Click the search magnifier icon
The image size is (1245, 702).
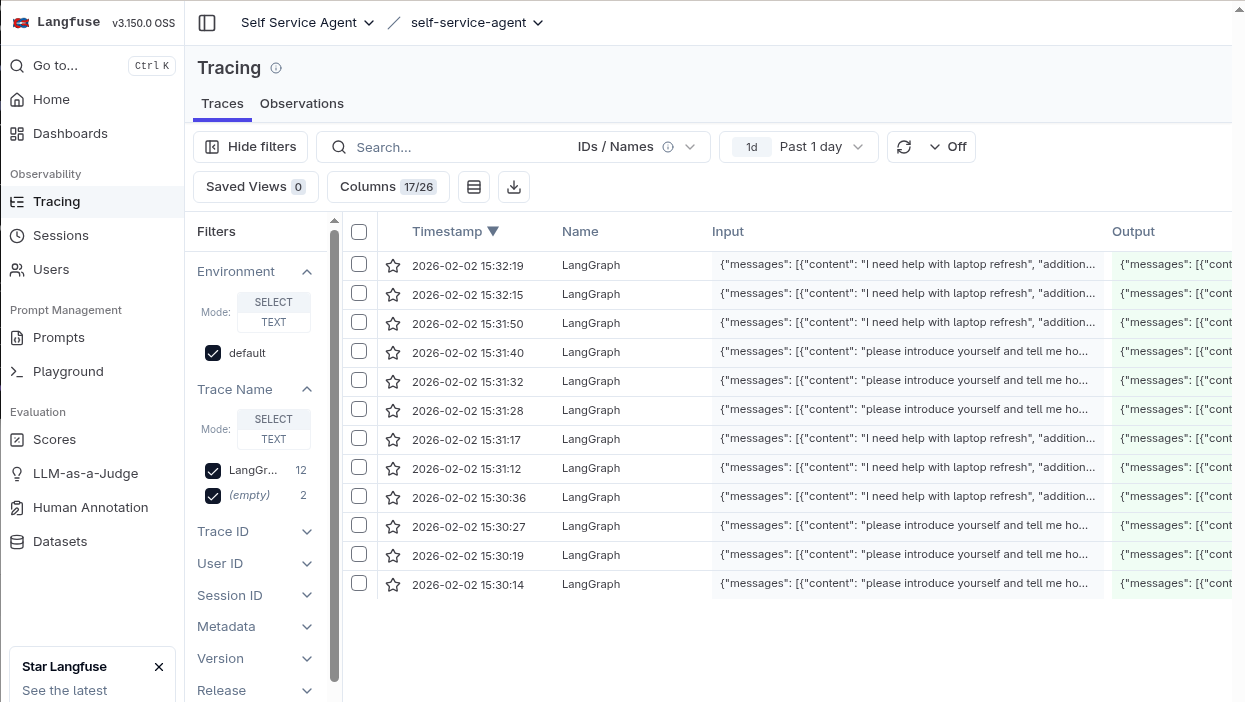(339, 147)
